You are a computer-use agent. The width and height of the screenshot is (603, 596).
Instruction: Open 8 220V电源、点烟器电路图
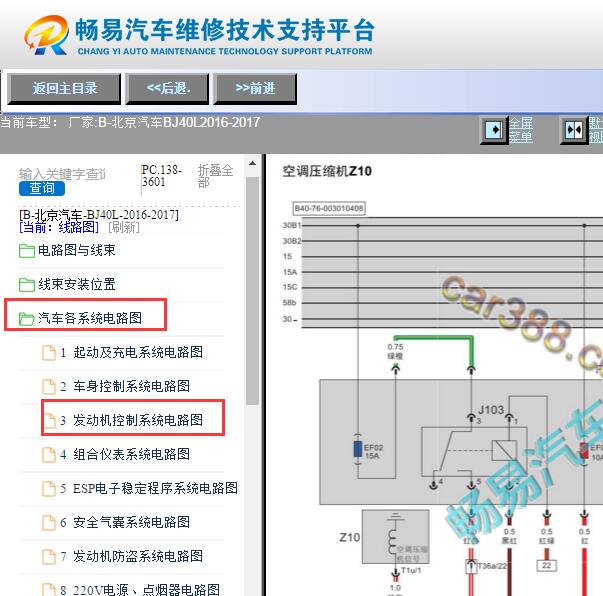click(x=140, y=590)
